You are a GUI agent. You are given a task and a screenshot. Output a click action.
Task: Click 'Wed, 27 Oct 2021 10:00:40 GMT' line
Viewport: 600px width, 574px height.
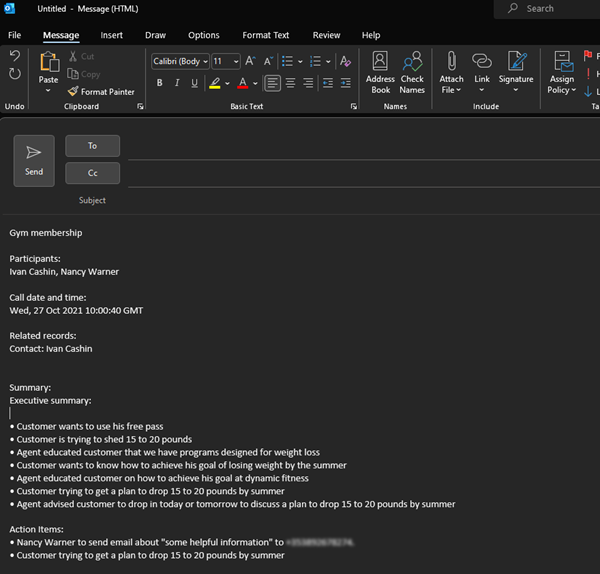76,310
